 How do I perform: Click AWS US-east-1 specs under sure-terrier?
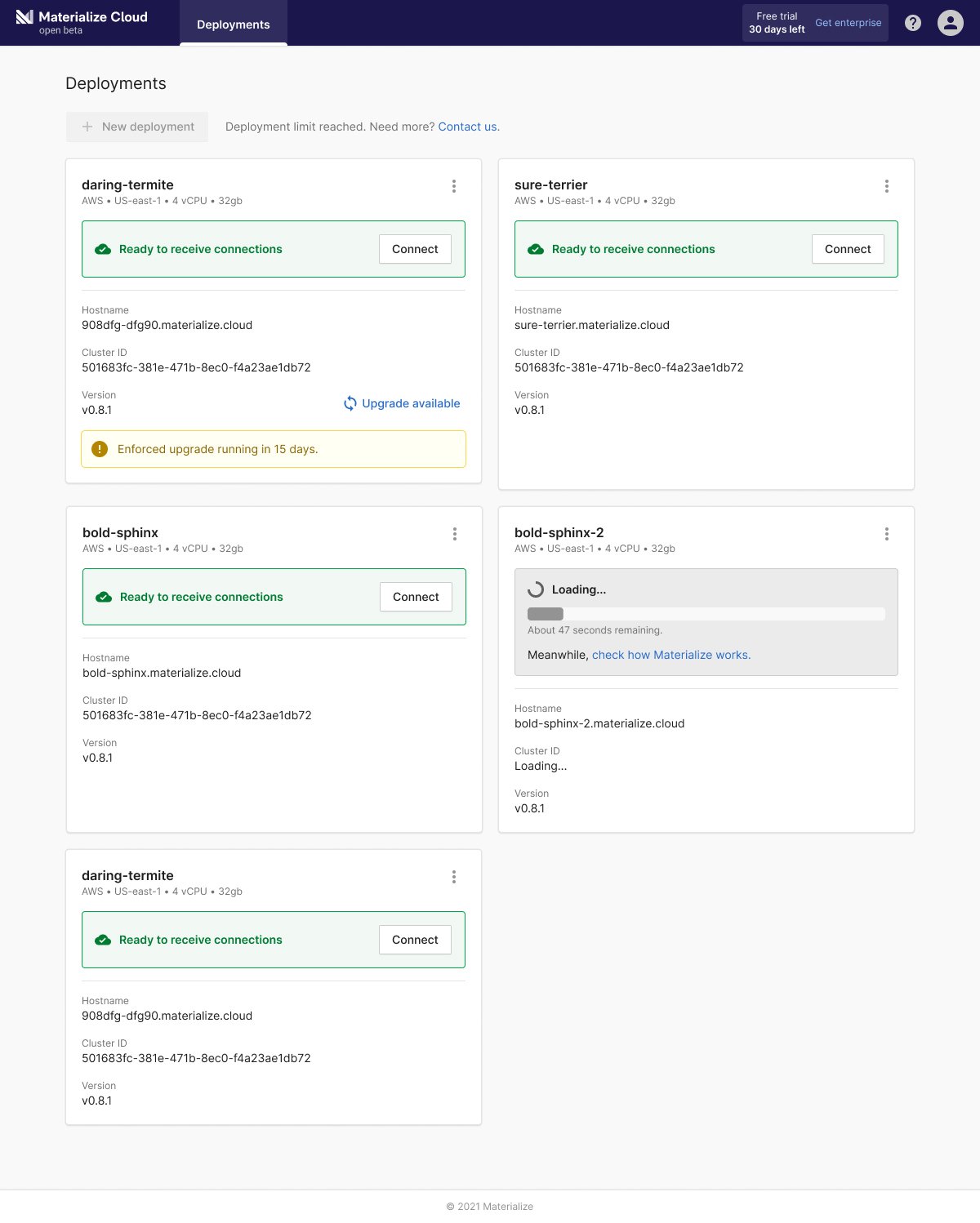(x=595, y=201)
